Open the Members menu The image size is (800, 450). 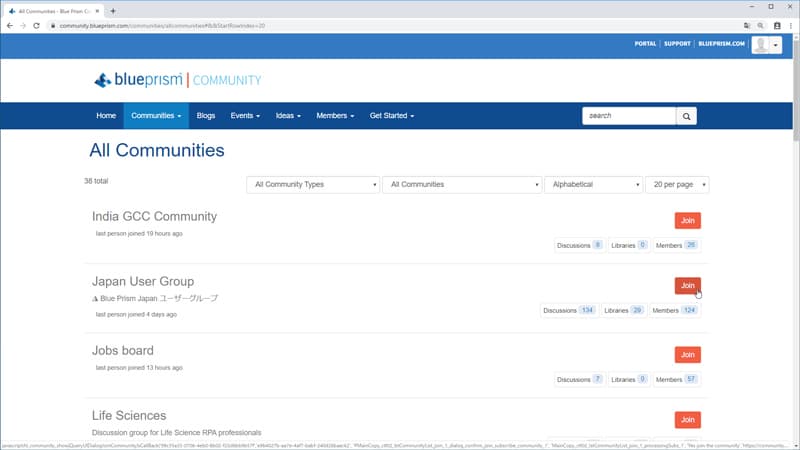point(335,116)
